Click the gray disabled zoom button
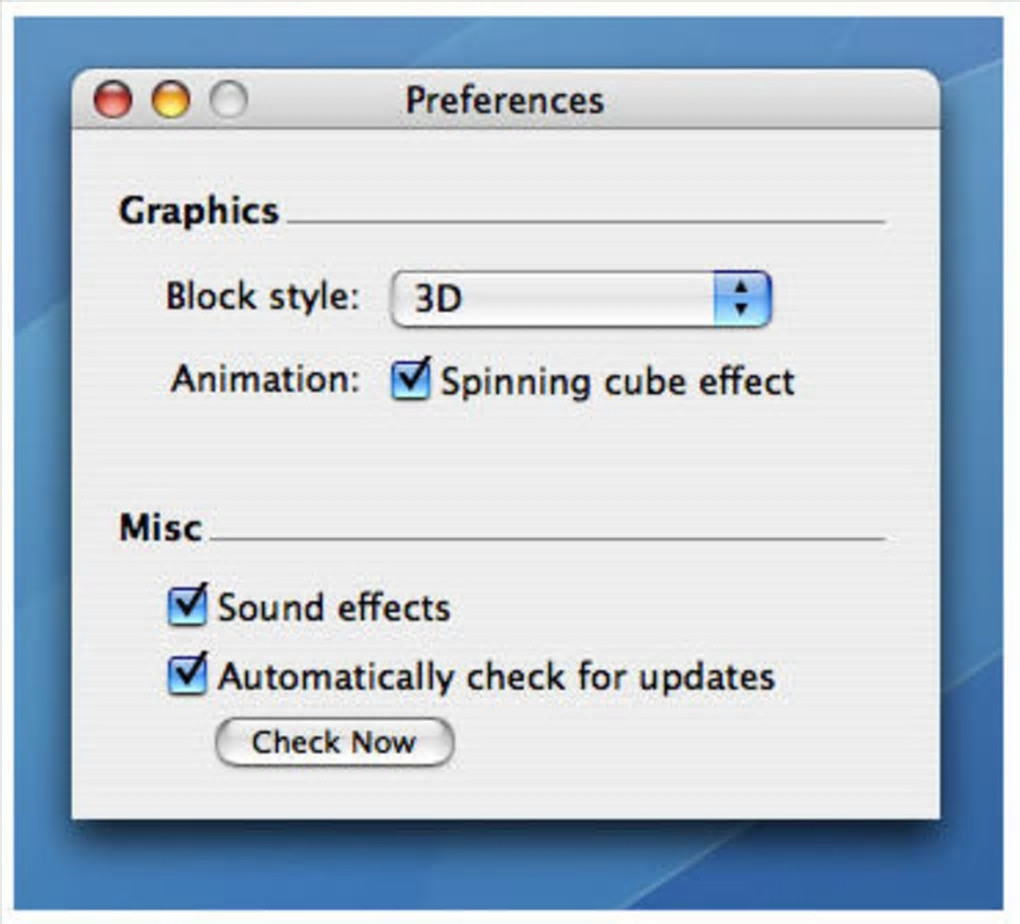Viewport: 1020px width, 924px height. coord(229,100)
